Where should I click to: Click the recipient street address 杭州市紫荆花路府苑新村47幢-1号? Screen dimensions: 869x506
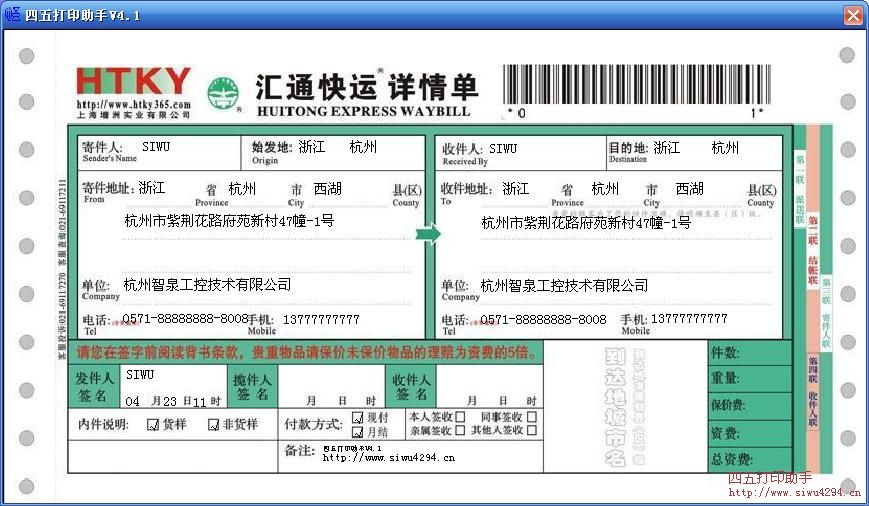coord(586,223)
